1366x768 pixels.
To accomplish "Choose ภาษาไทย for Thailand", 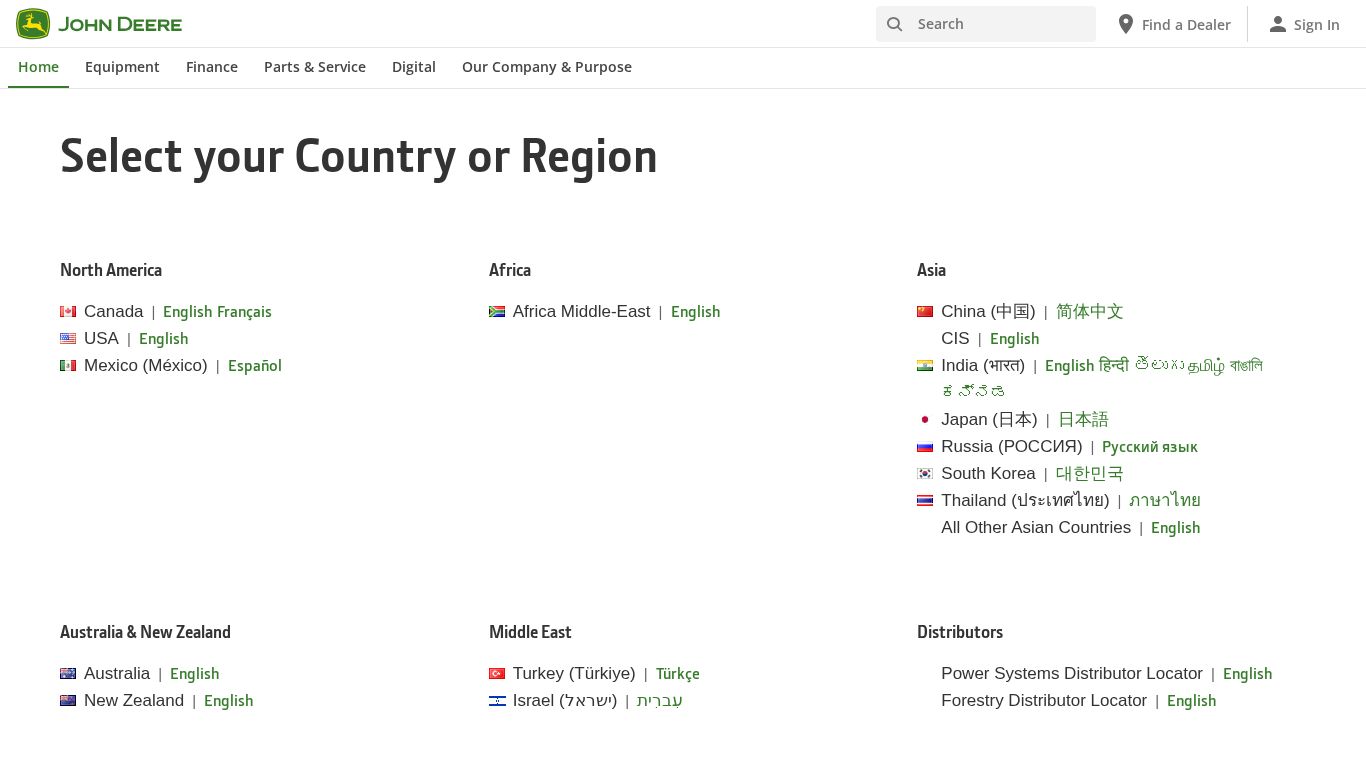I will pyautogui.click(x=1165, y=501).
